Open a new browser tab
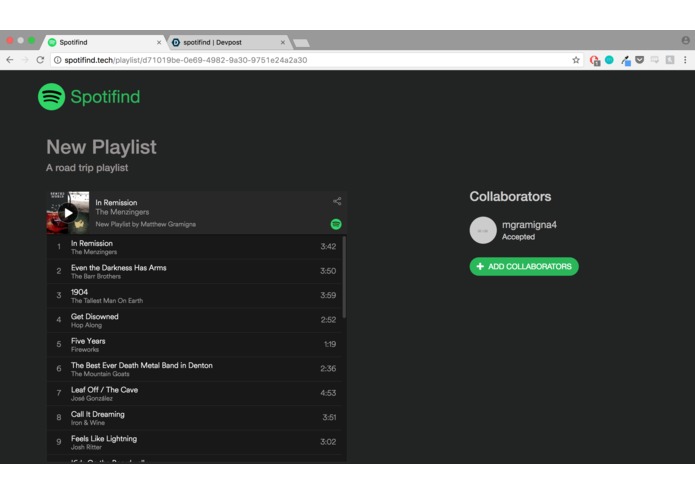Viewport: 695px width, 494px height. click(302, 43)
